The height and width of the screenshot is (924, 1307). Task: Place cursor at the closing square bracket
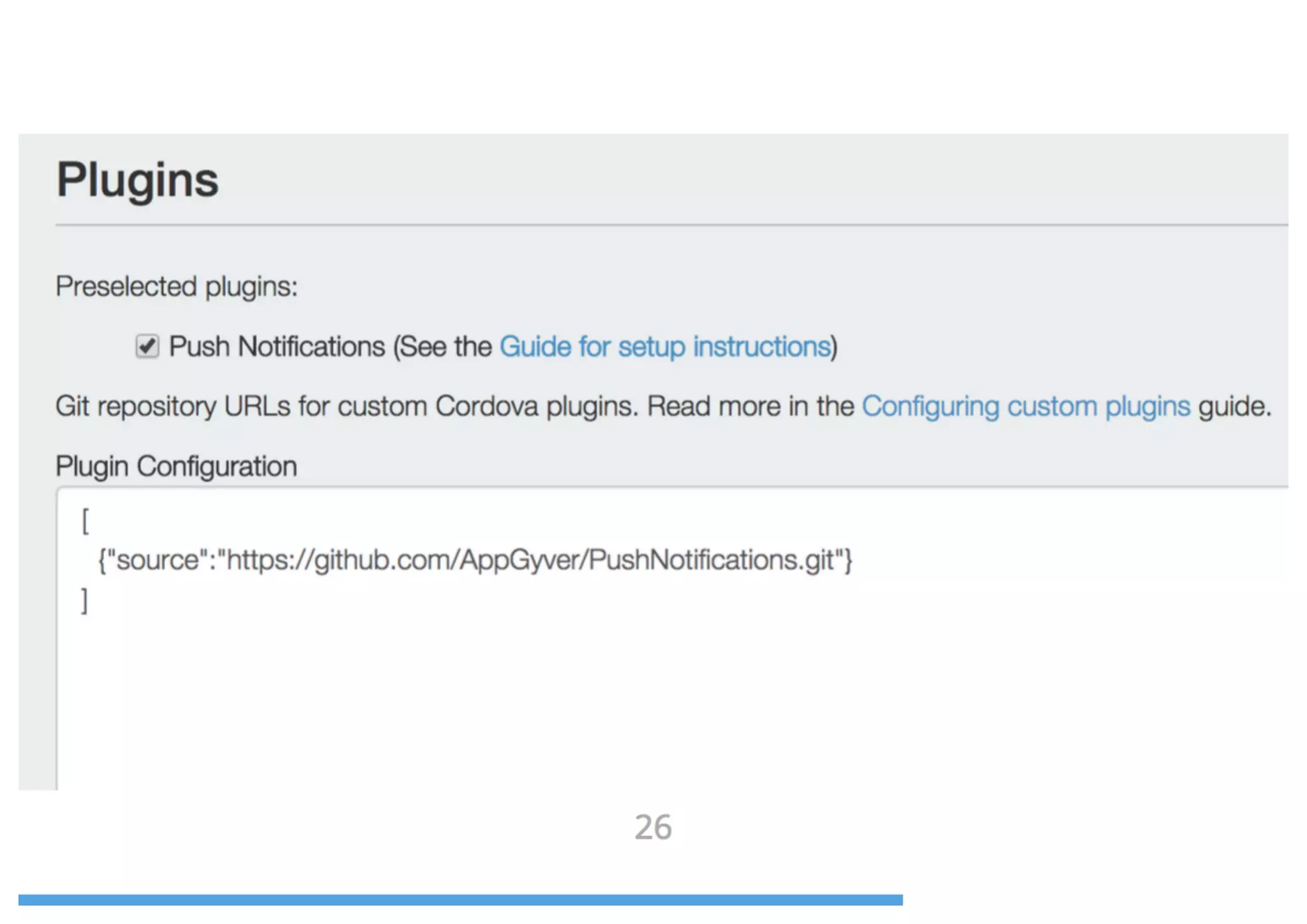click(84, 600)
